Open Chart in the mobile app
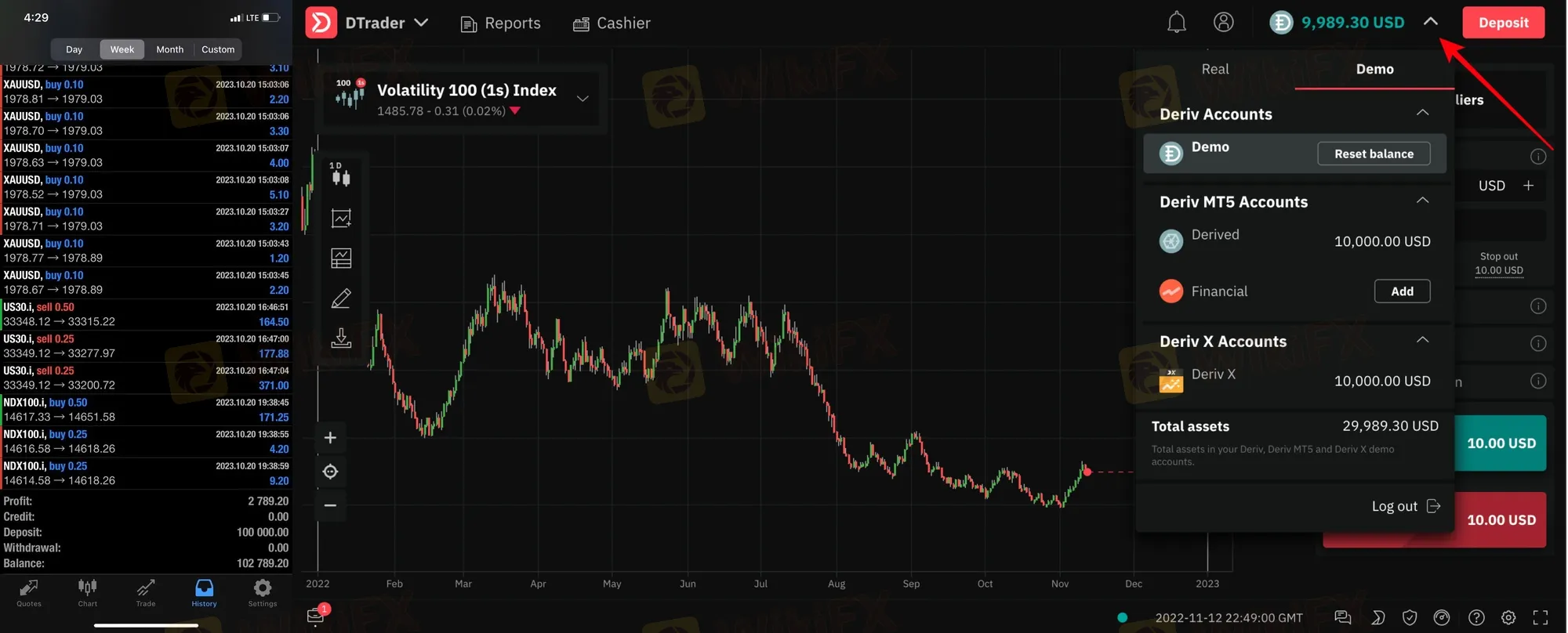The width and height of the screenshot is (1568, 633). pyautogui.click(x=88, y=593)
